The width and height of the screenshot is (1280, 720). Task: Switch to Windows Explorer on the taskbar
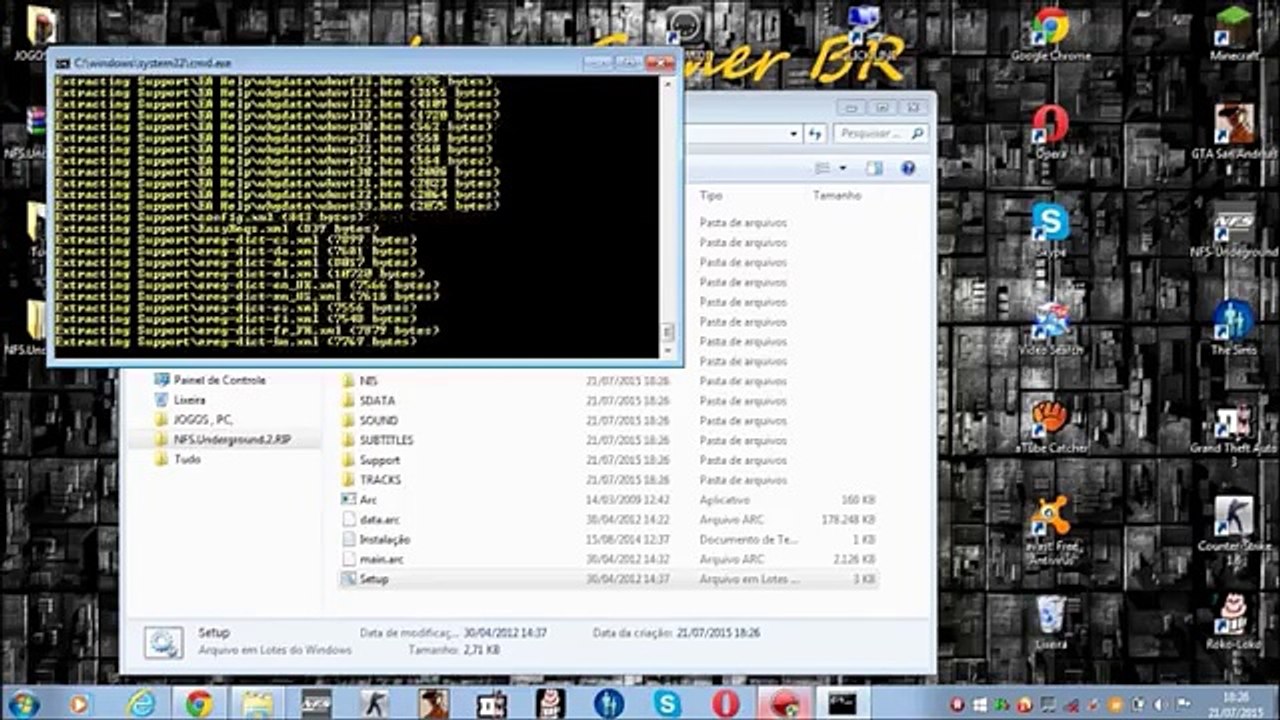point(258,703)
